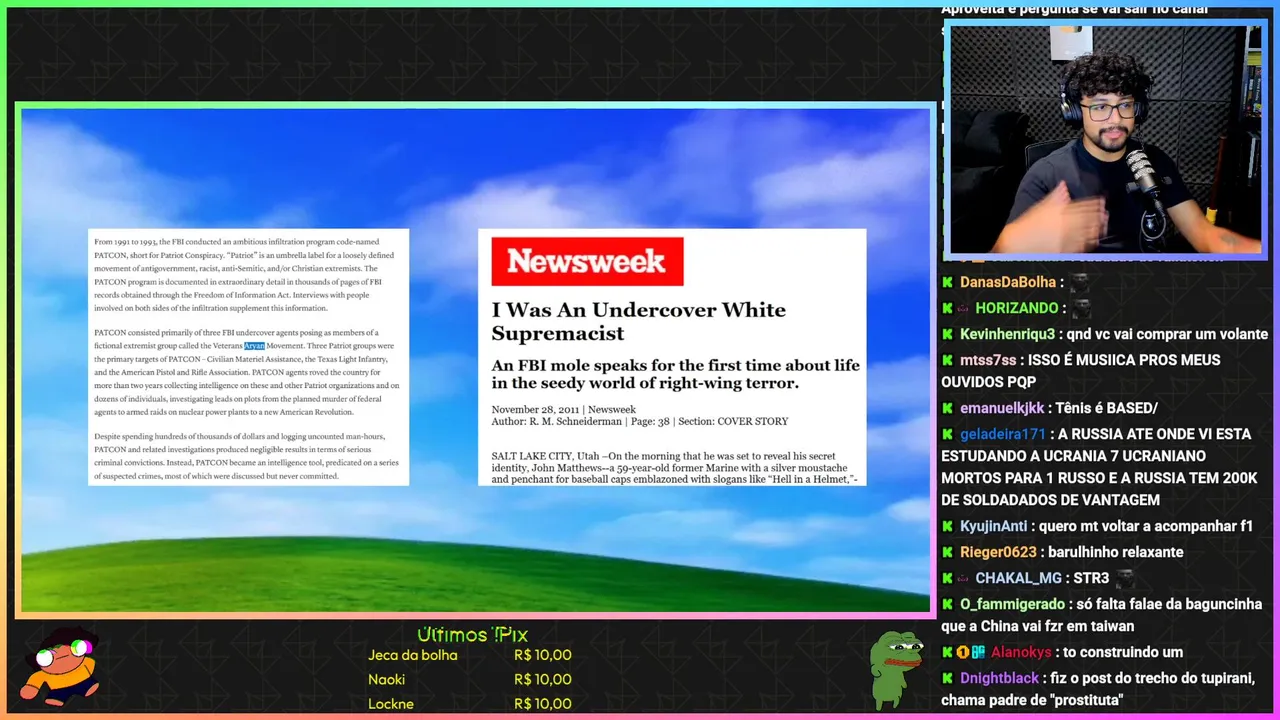1280x720 pixels.
Task: Click Kick badge beside DanasDaBolha
Action: [x=948, y=282]
